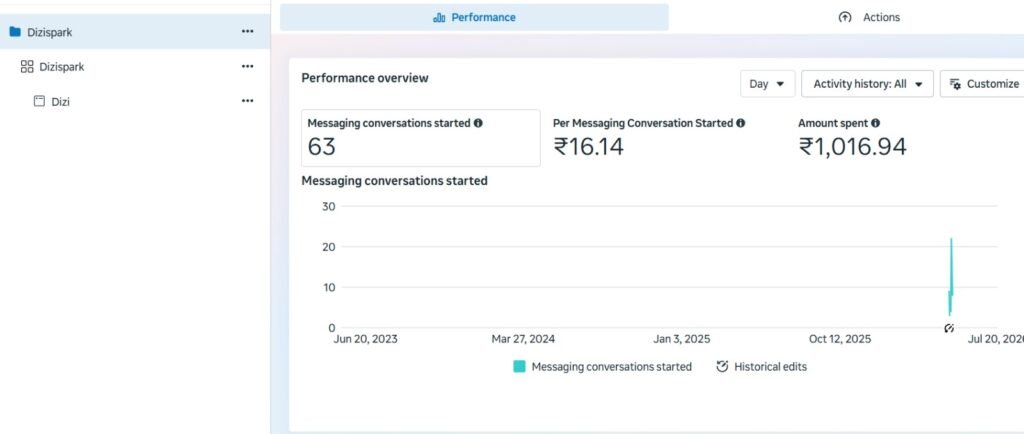Click the teal spike in the chart

coord(951,277)
